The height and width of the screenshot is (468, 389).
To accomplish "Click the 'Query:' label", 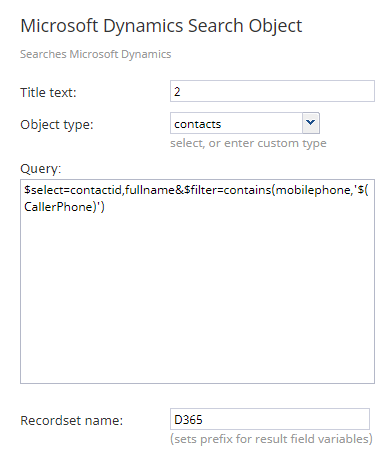I will (41, 169).
